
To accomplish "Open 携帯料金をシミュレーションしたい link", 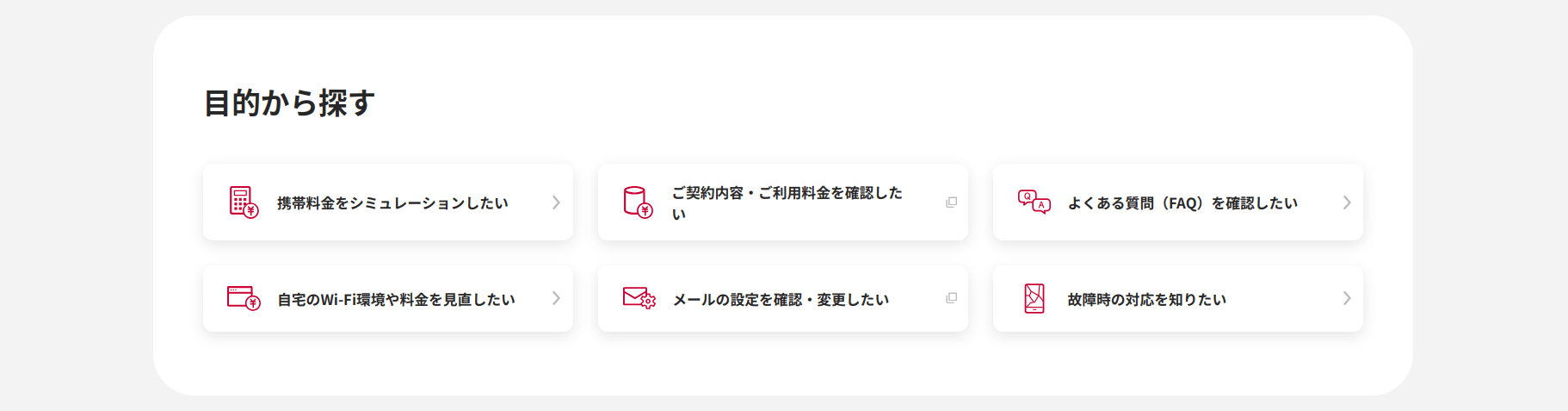I will coord(392,203).
